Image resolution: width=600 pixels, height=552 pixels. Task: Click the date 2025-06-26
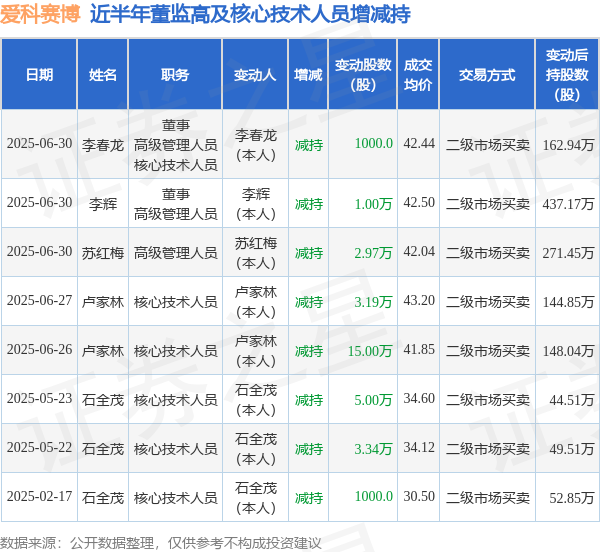coord(39,349)
